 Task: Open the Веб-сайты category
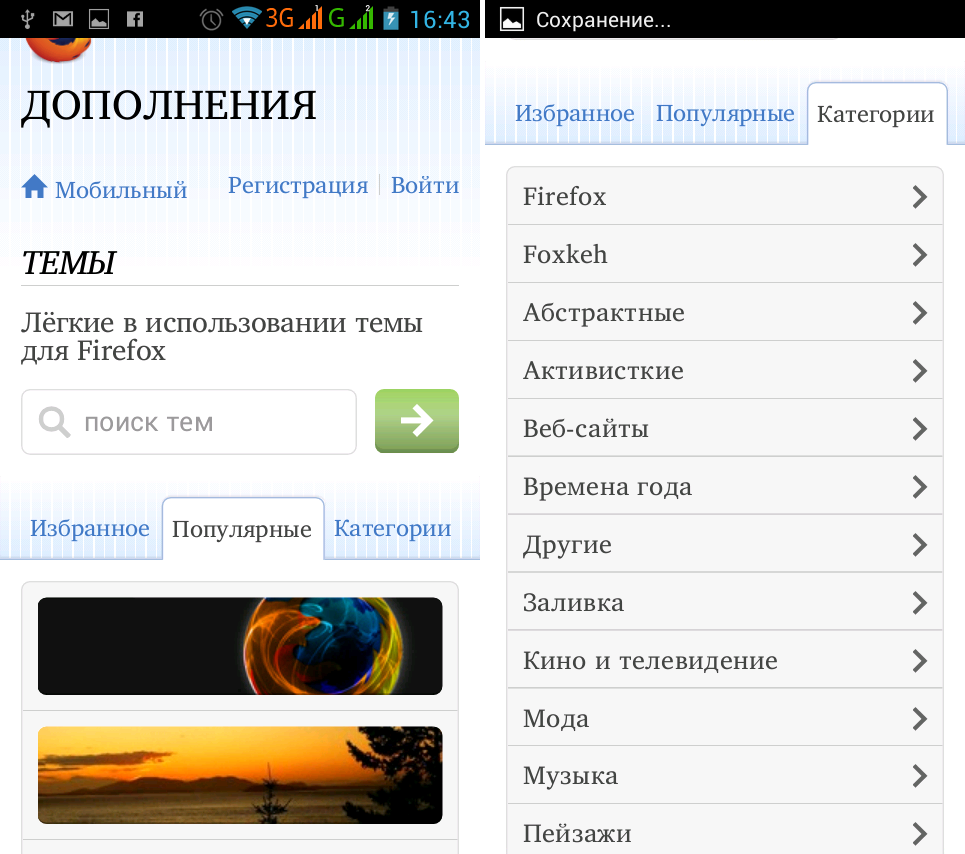pyautogui.click(x=725, y=428)
